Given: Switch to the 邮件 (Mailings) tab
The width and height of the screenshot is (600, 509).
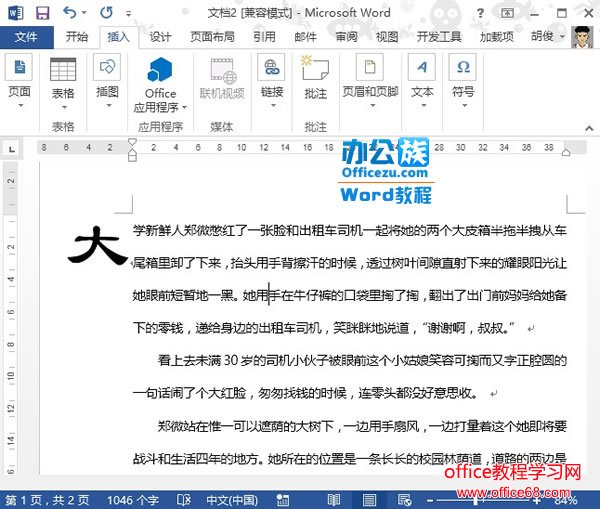Looking at the screenshot, I should [x=305, y=37].
